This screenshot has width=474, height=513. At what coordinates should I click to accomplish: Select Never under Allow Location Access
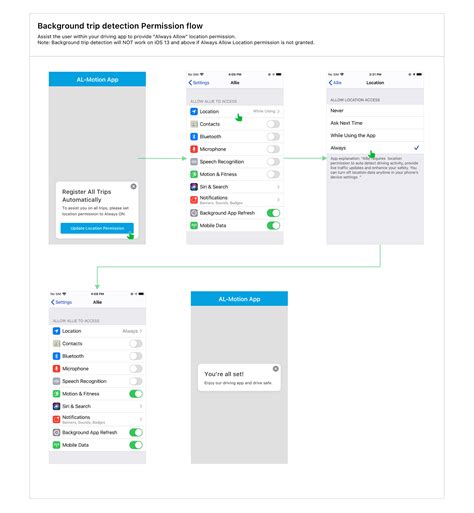pyautogui.click(x=375, y=111)
